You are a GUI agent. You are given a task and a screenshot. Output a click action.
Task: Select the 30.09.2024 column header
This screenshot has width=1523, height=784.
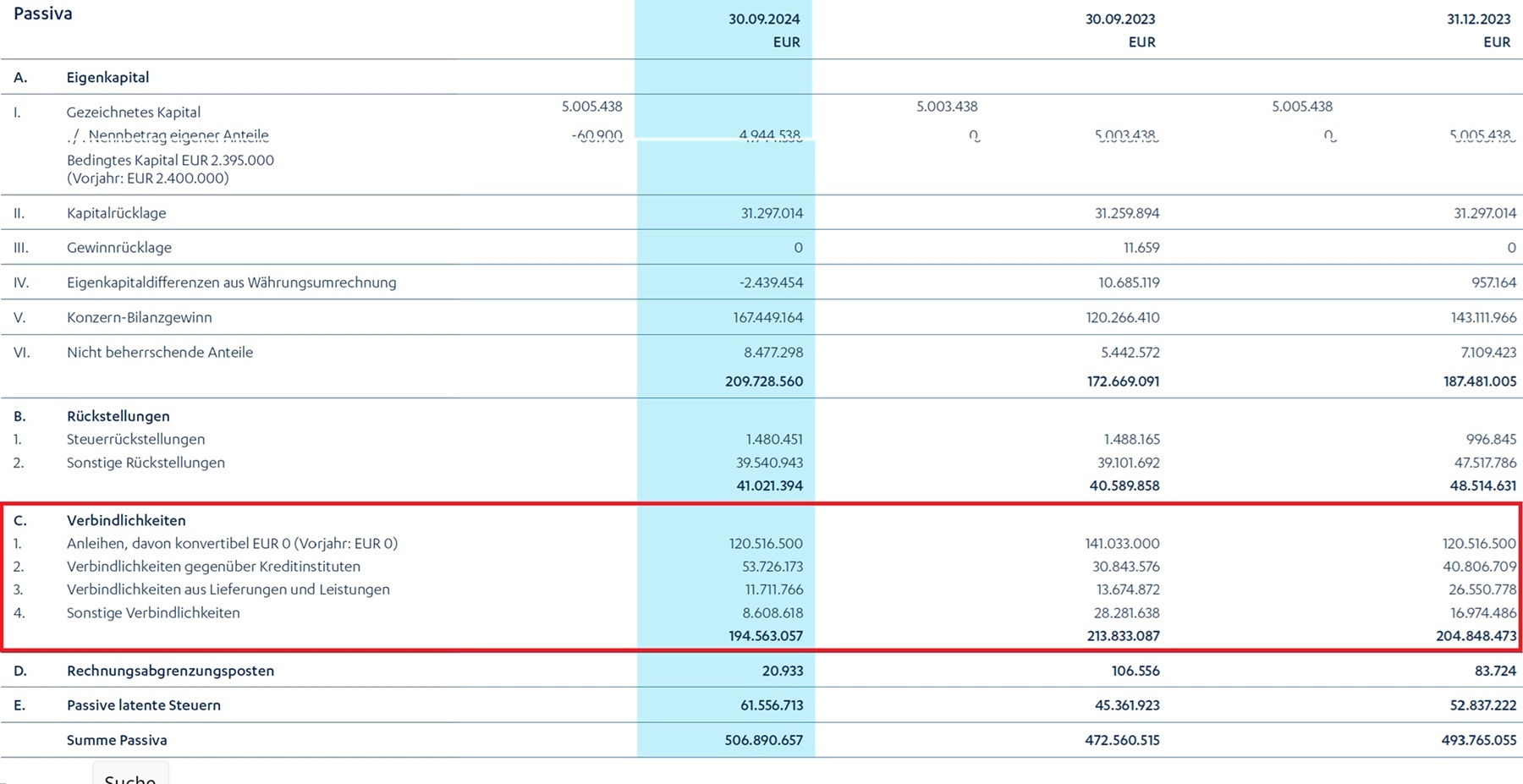click(x=763, y=19)
